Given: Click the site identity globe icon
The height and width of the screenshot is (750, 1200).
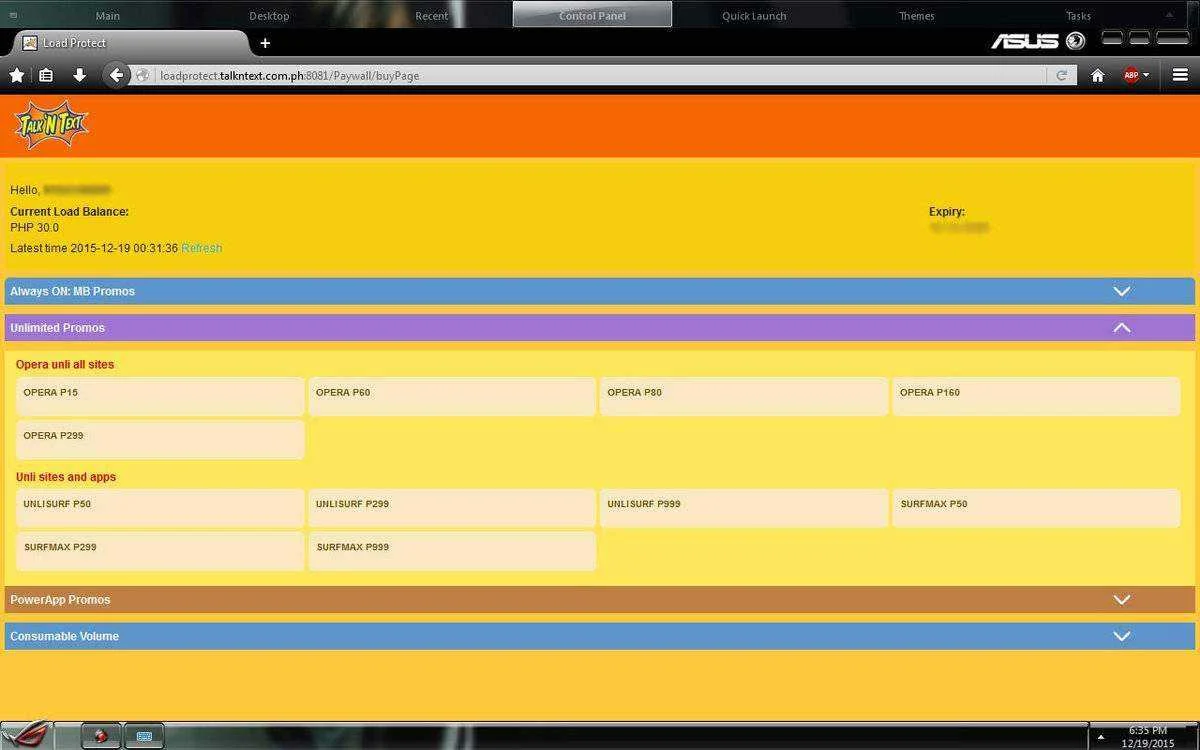Looking at the screenshot, I should point(143,75).
